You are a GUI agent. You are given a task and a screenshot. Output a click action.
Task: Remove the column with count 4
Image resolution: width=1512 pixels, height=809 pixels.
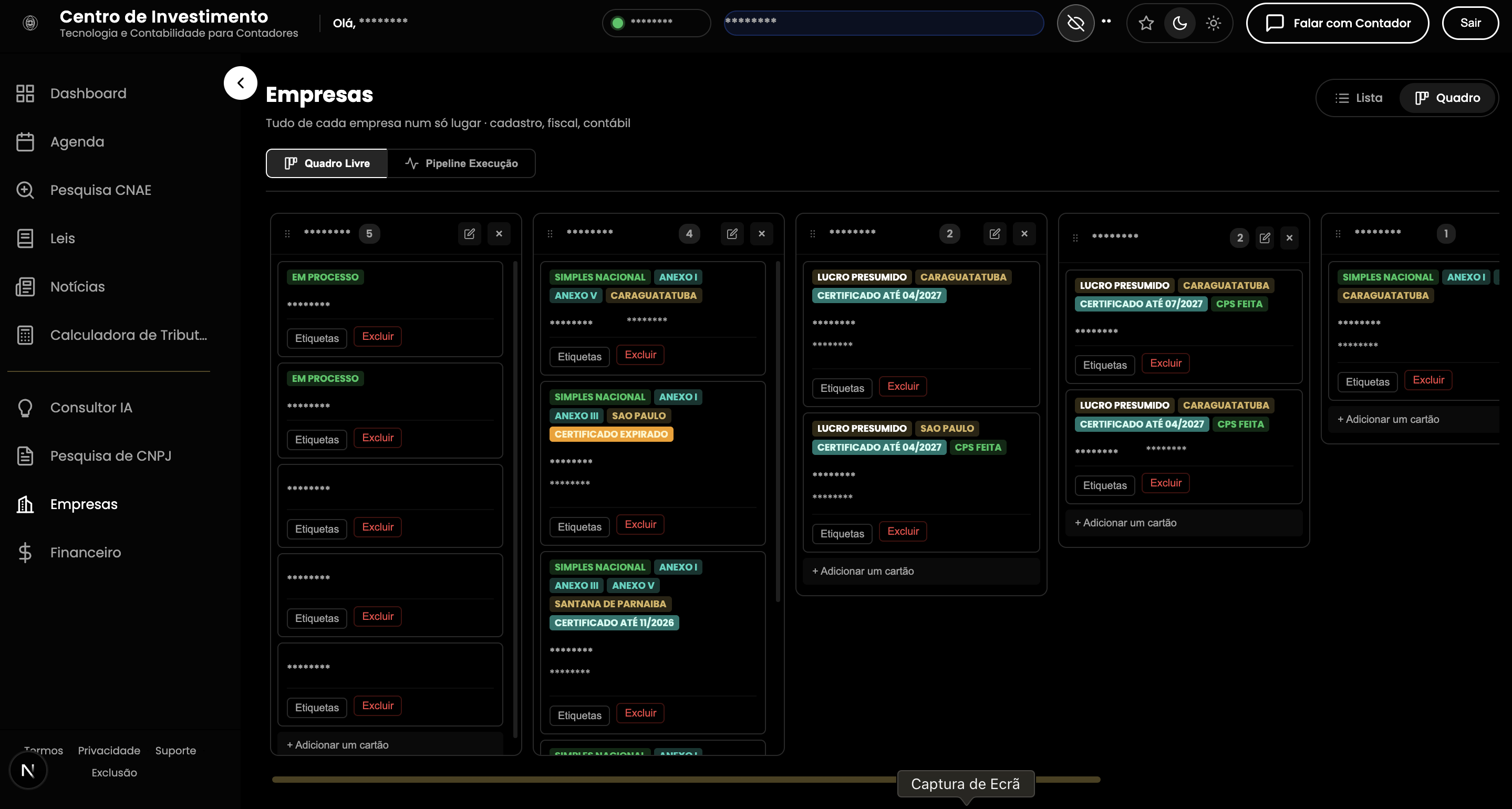coord(761,234)
